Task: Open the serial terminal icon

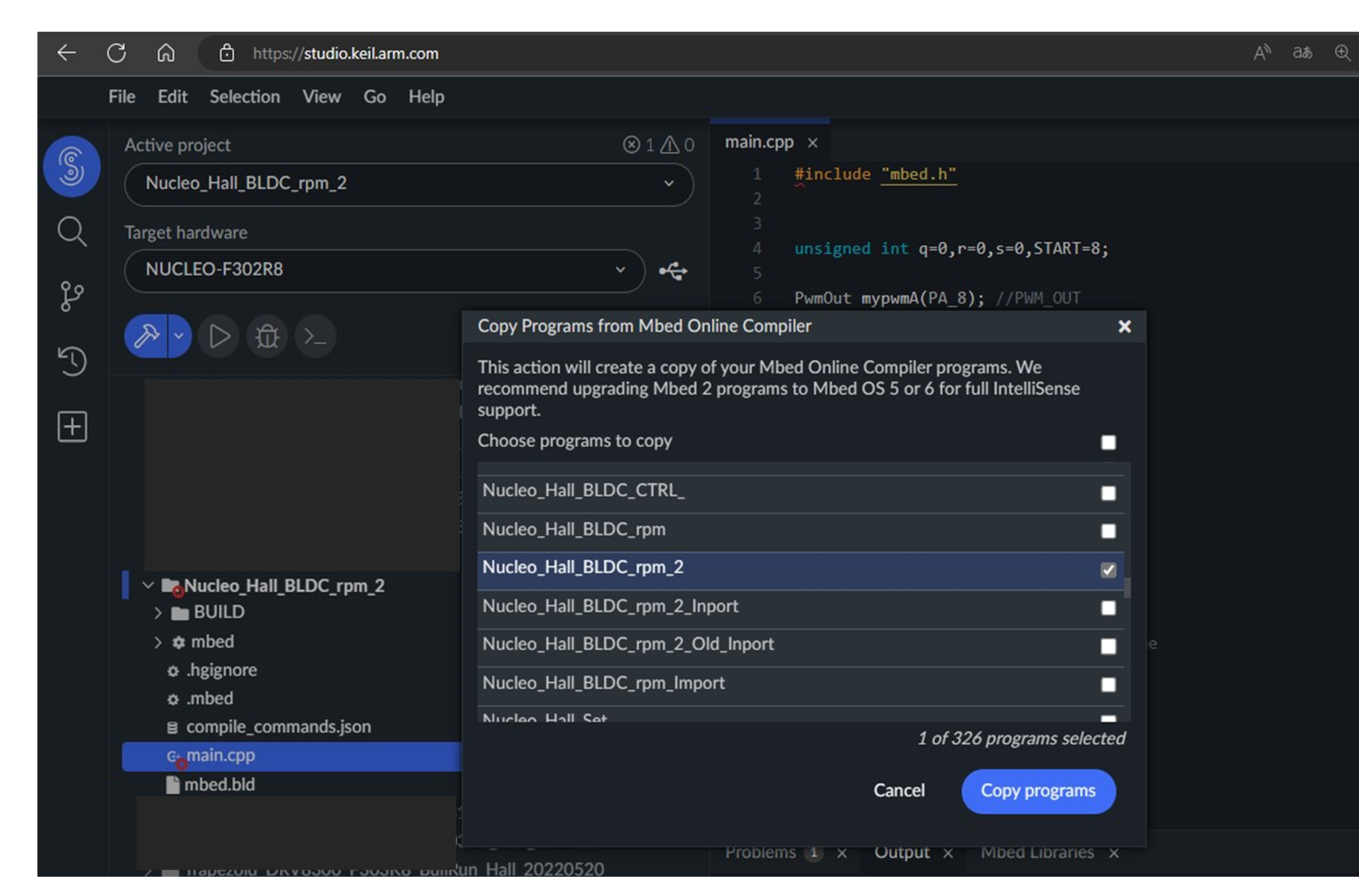Action: (315, 336)
